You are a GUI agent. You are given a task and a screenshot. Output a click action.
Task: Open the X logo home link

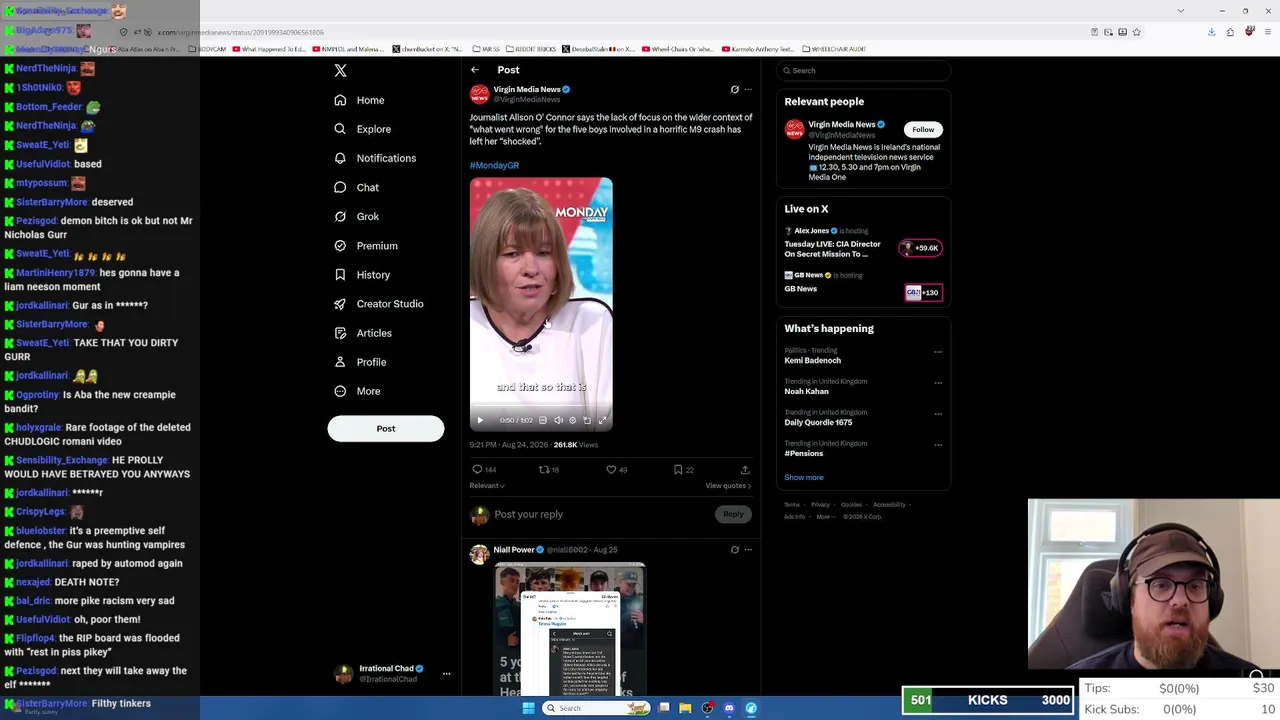(340, 71)
